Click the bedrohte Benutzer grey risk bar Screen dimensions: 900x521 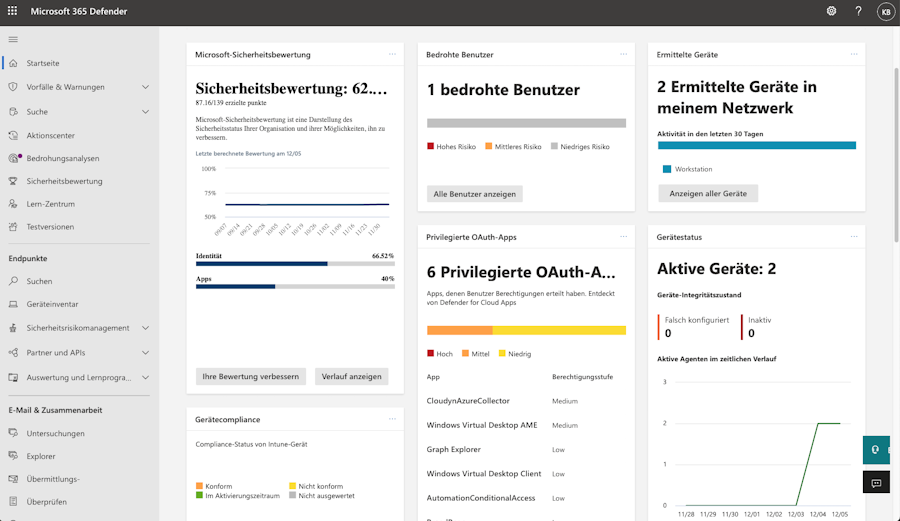pyautogui.click(x=526, y=123)
